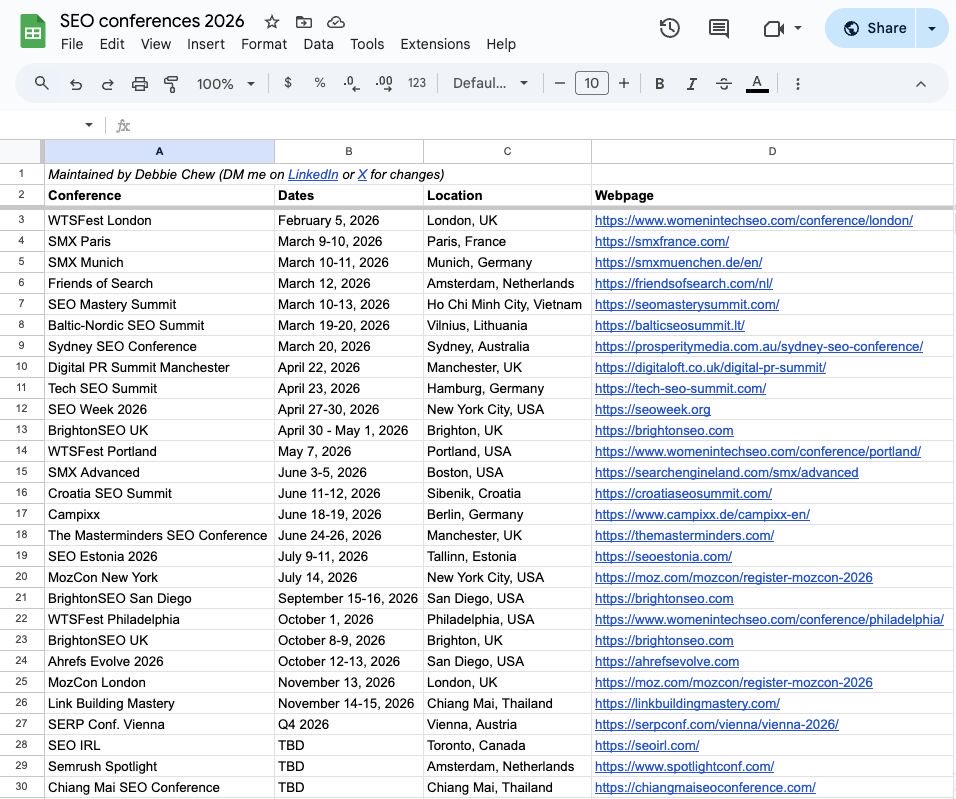Click the font size field showing 10
Image resolution: width=956 pixels, height=799 pixels.
[x=591, y=83]
